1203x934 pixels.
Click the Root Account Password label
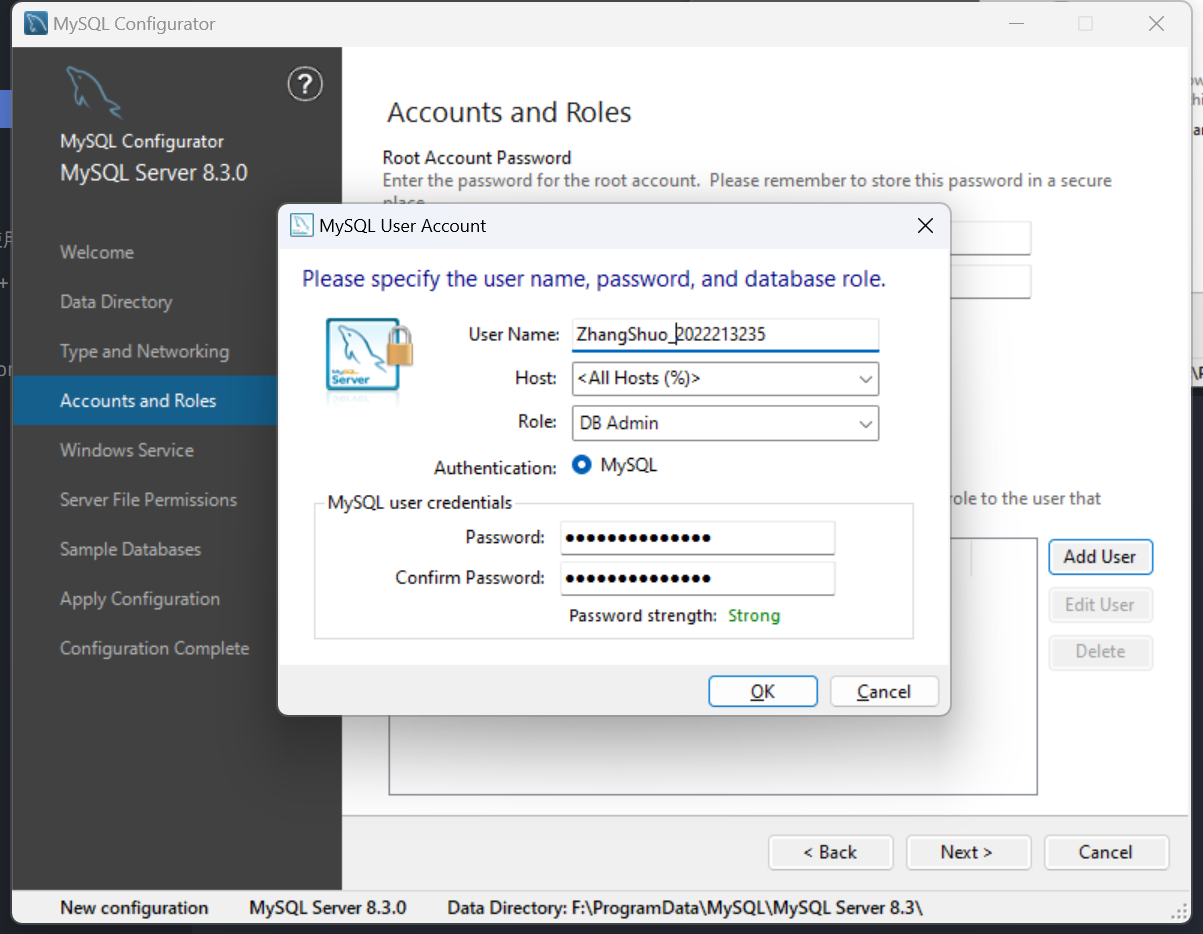pos(477,158)
